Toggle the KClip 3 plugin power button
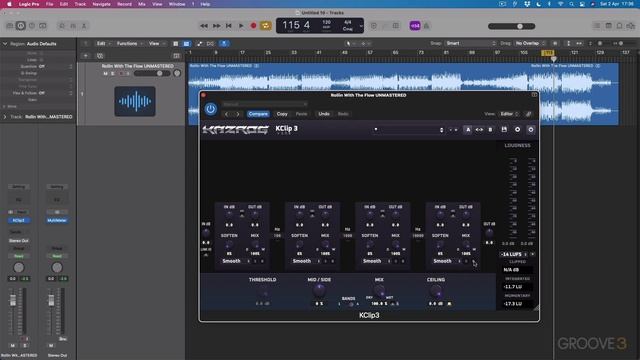The image size is (640, 360). point(211,109)
